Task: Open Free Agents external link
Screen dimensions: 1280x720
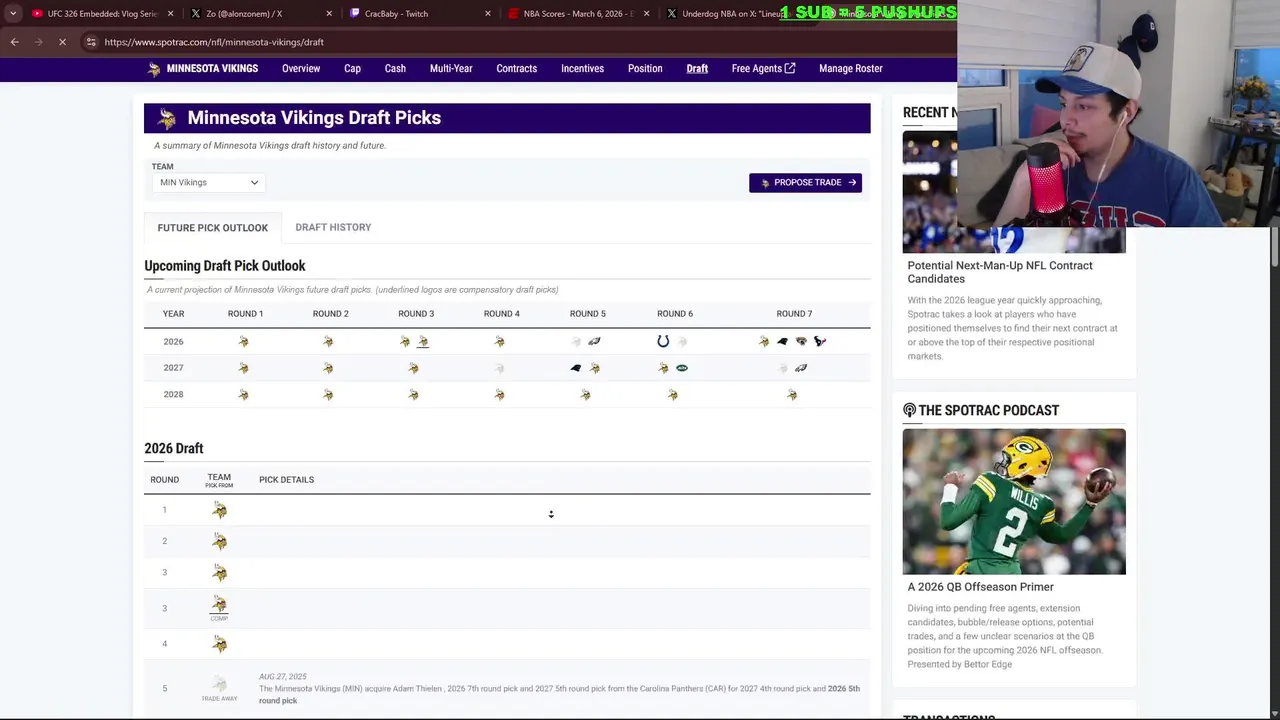Action: [x=763, y=69]
